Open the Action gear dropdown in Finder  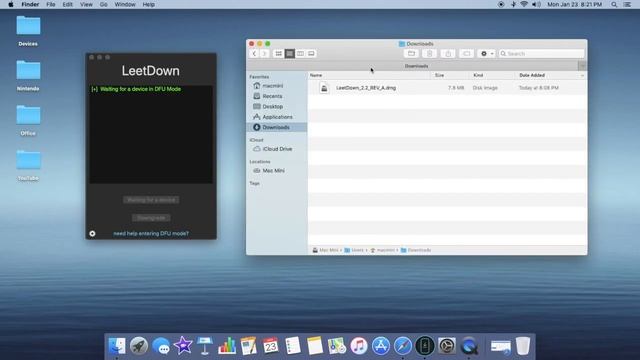[486, 53]
